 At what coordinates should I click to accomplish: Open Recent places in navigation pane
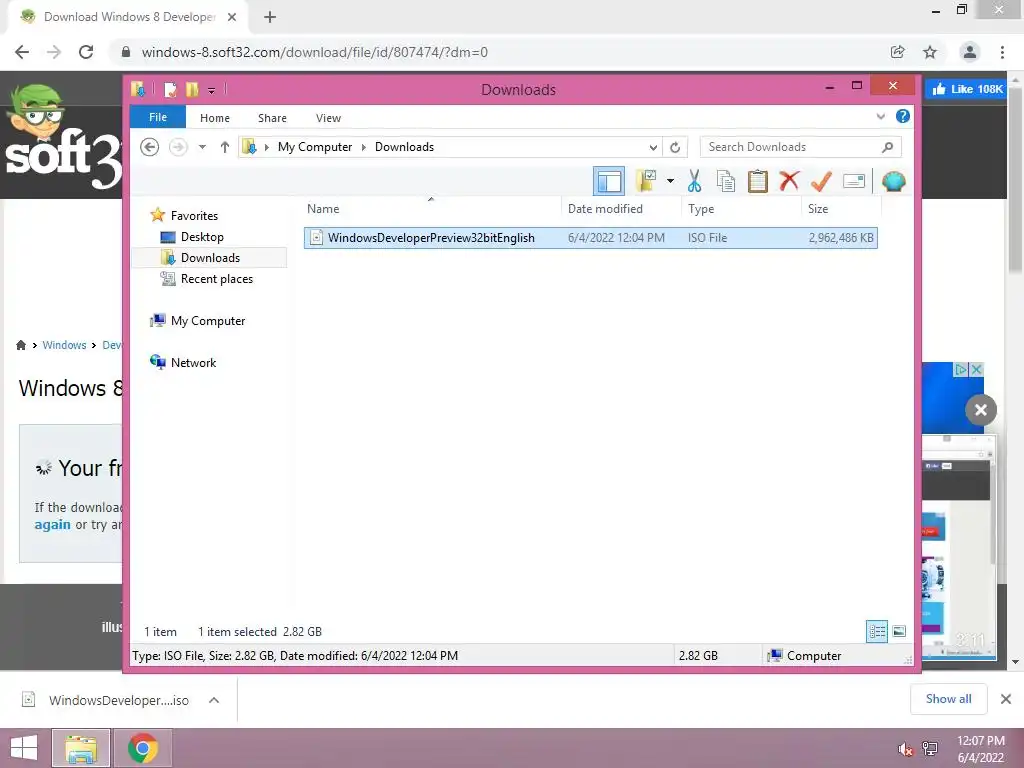coord(216,279)
